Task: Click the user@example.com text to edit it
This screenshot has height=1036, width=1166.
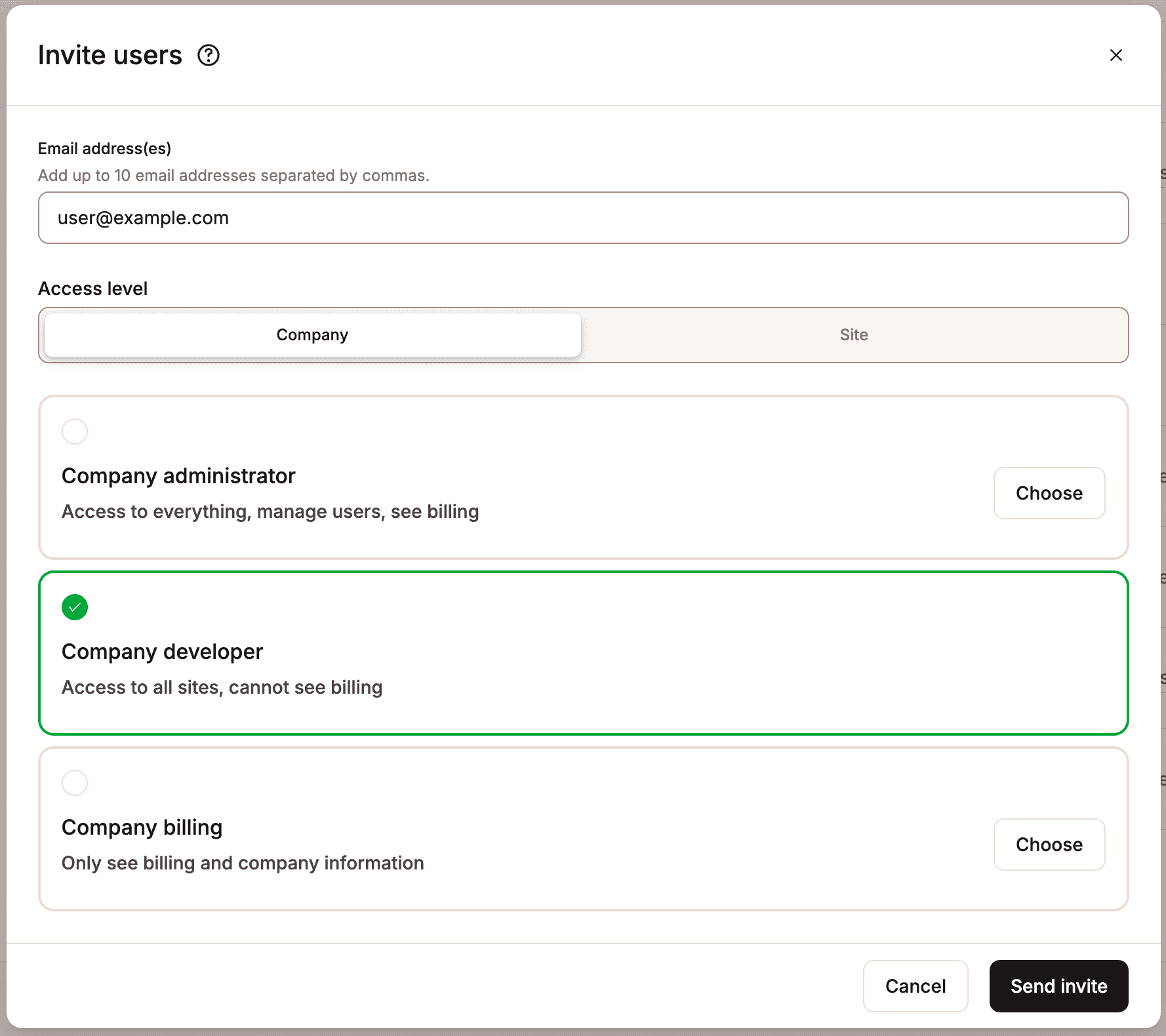Action: (x=142, y=218)
